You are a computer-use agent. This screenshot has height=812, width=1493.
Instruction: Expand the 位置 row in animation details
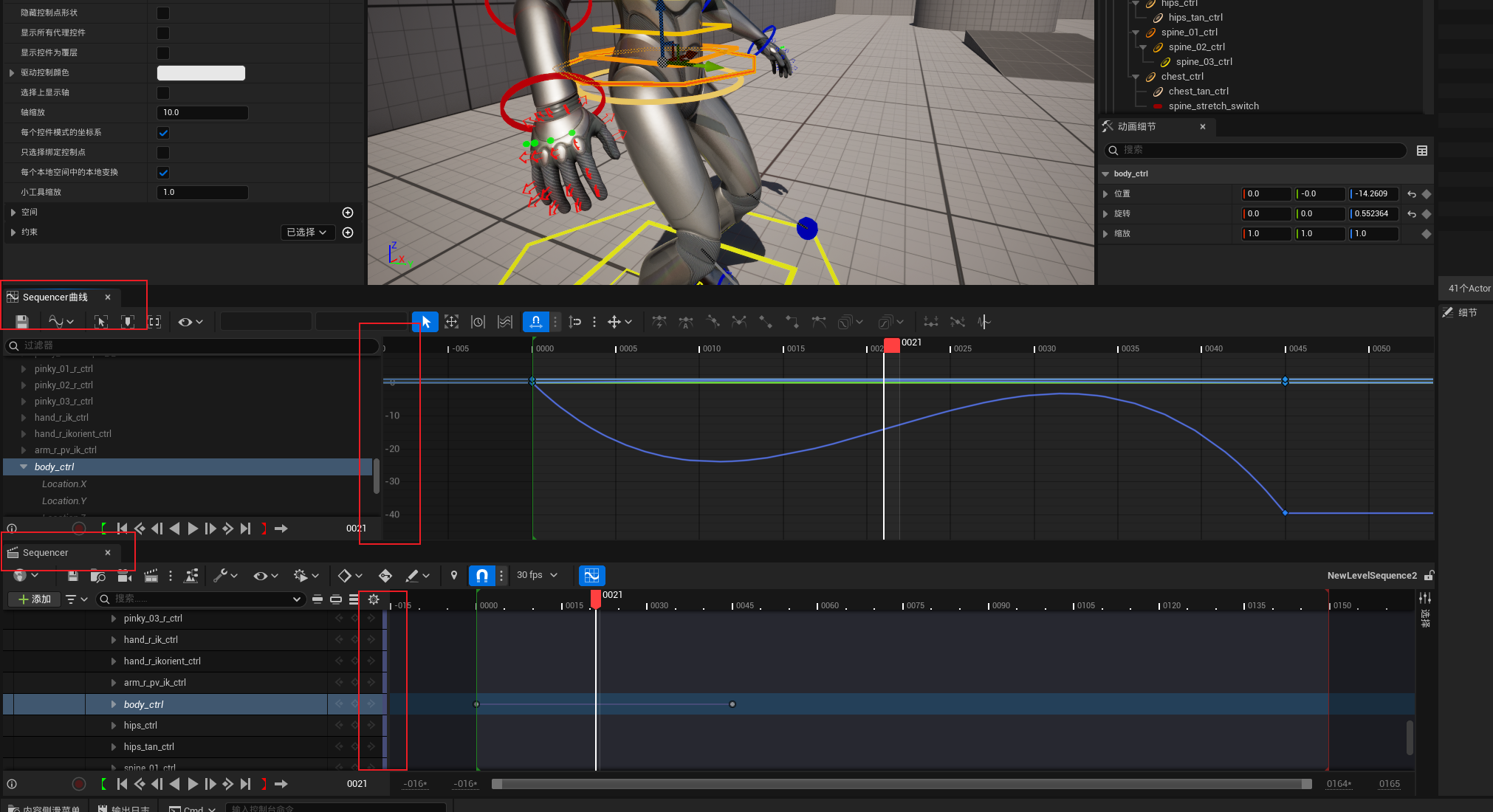click(1105, 193)
